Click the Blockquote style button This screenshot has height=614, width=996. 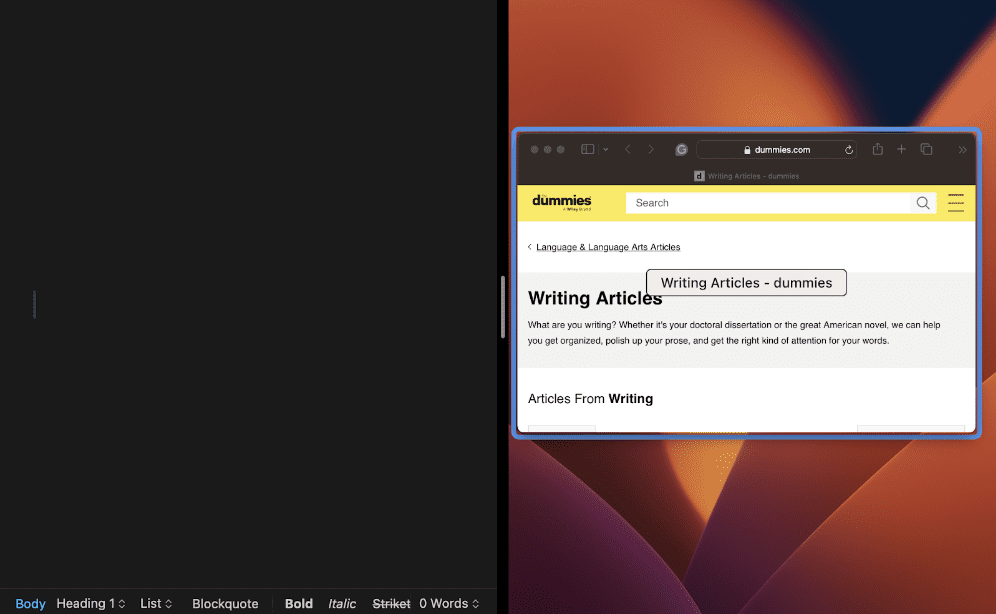tap(225, 603)
